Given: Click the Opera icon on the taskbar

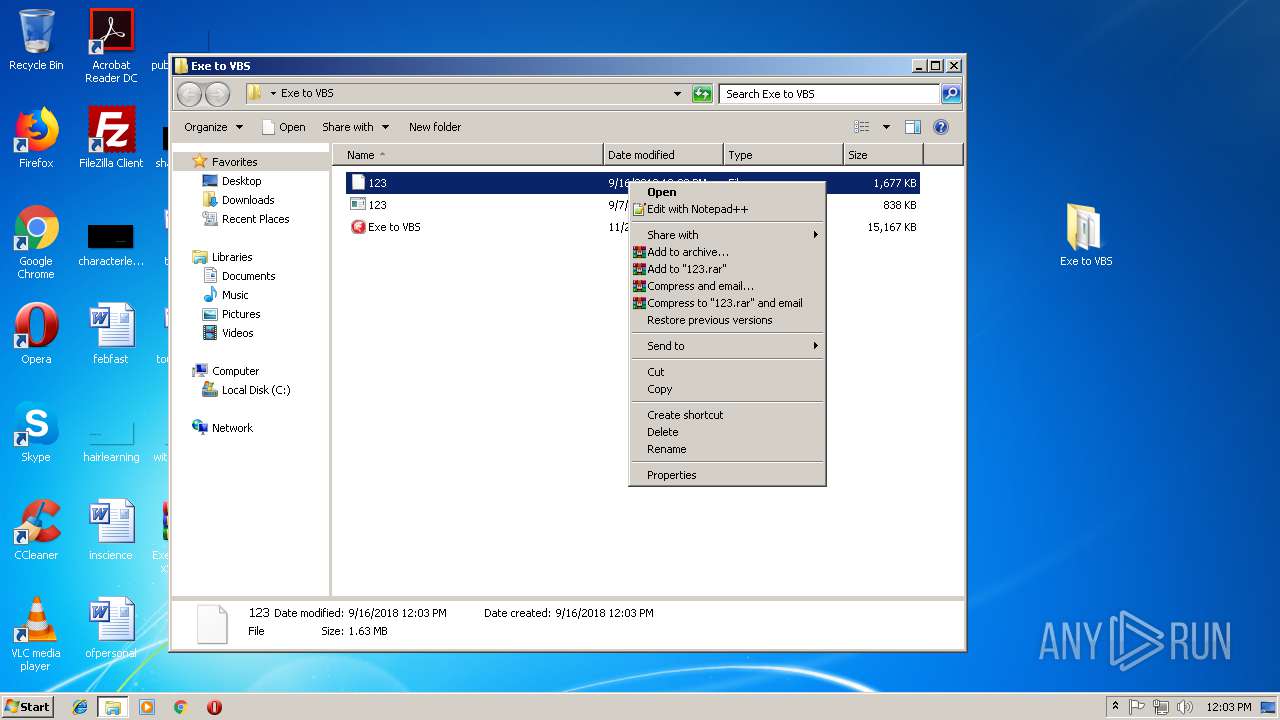Looking at the screenshot, I should pos(214,707).
